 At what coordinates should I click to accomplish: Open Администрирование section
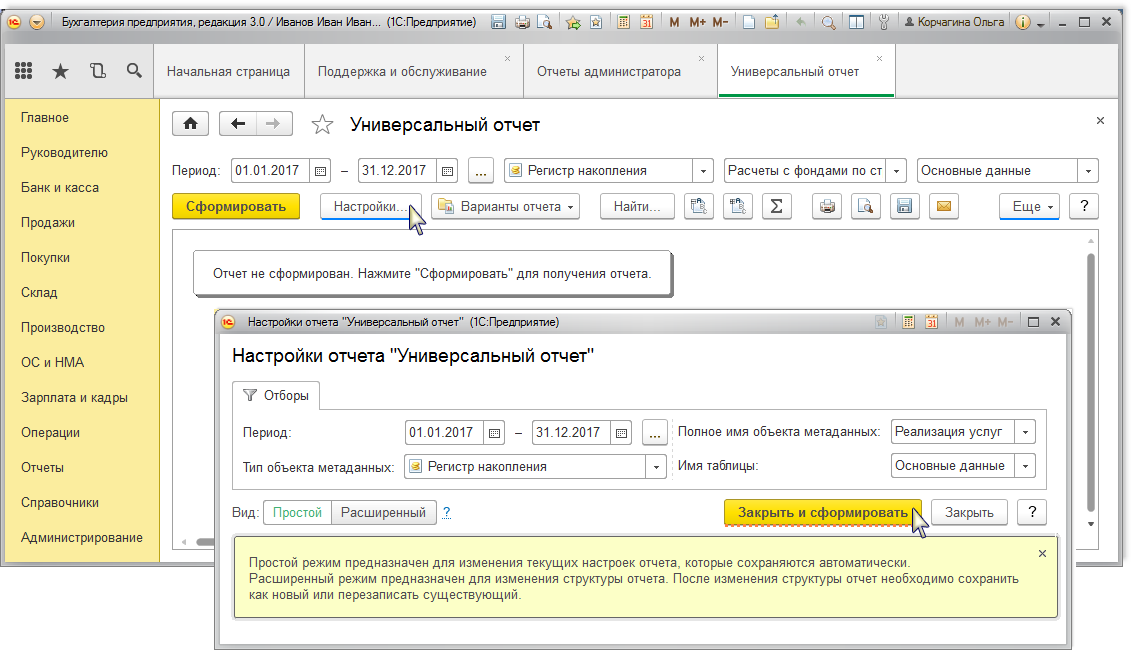[82, 537]
